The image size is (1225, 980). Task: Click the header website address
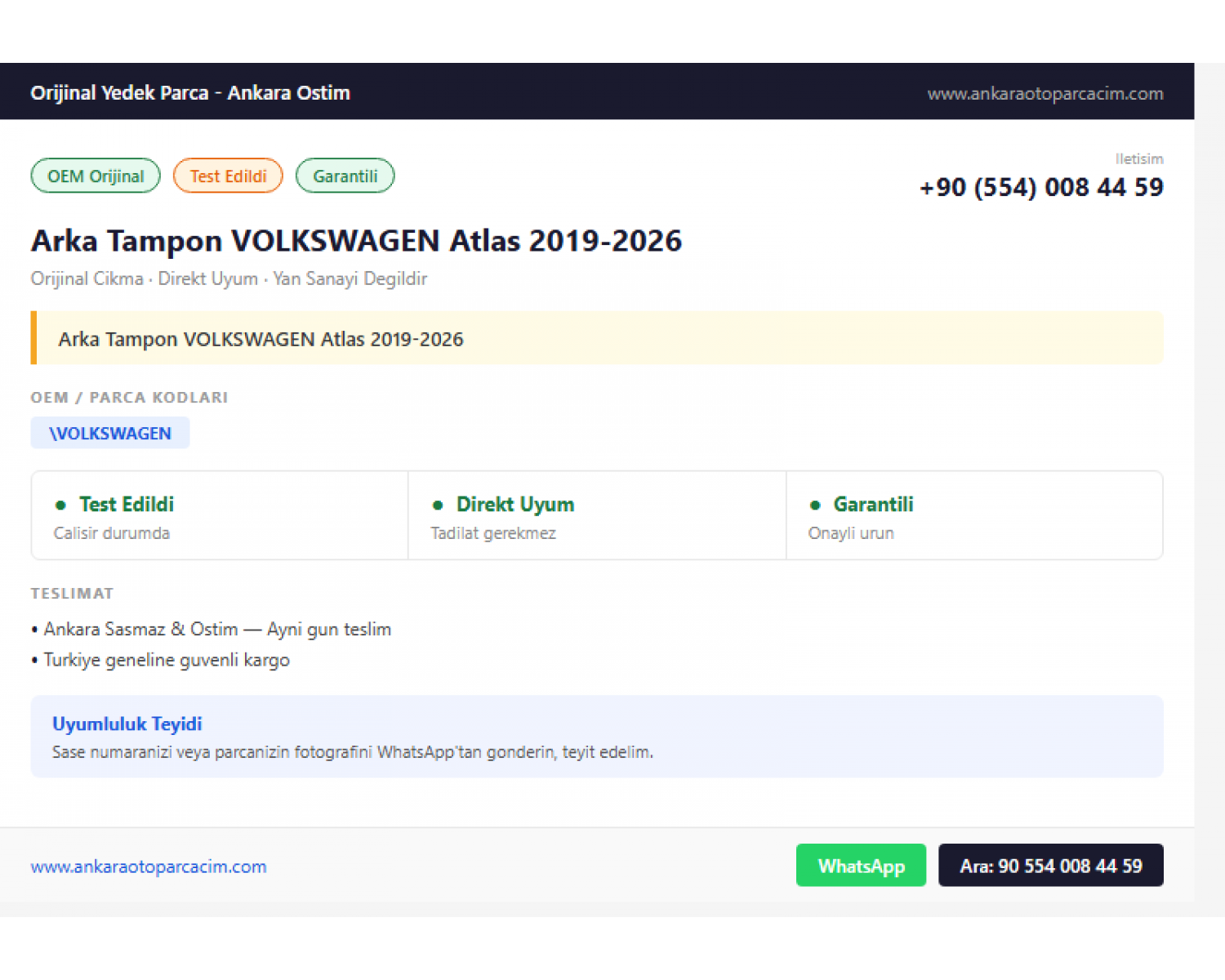(1045, 93)
